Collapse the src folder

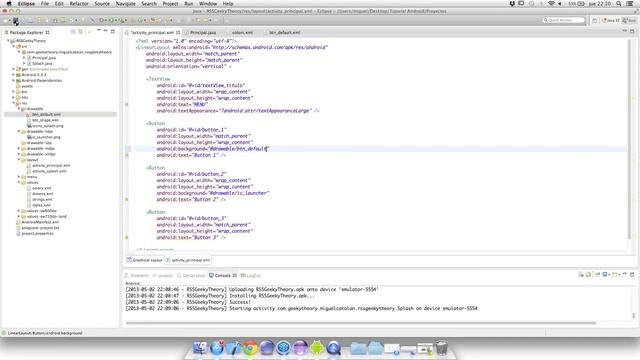[x=13, y=47]
